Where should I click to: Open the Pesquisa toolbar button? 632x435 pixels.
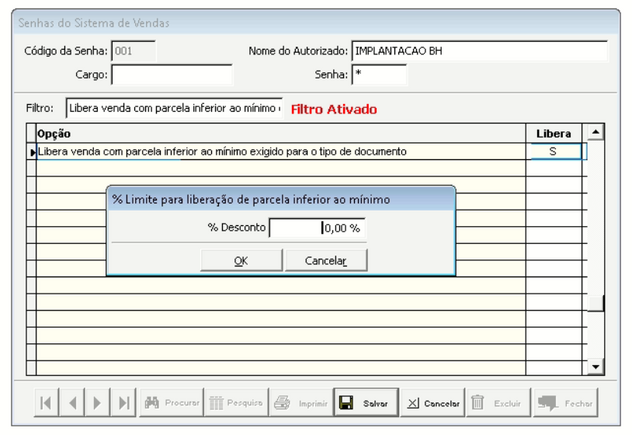click(235, 403)
